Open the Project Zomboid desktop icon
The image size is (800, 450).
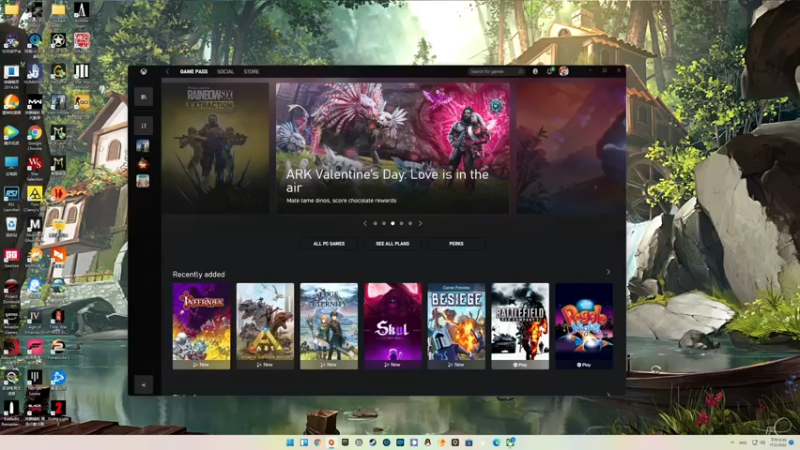11,290
